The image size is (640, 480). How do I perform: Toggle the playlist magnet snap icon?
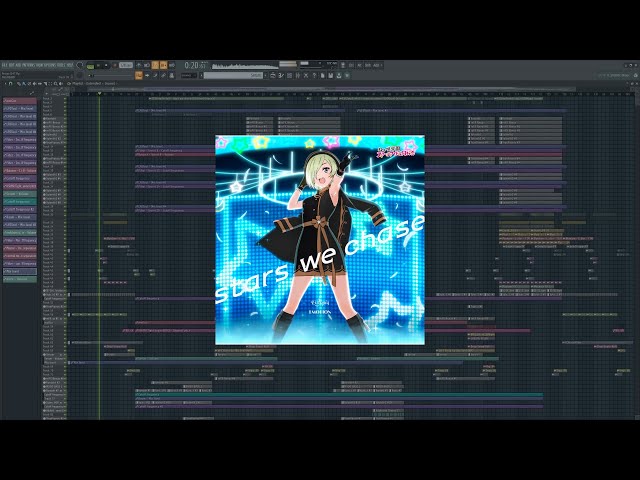tap(11, 84)
